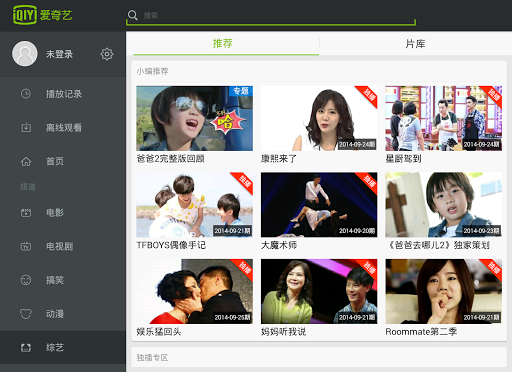Select the 电影 channel icon
Image resolution: width=512 pixels, height=372 pixels.
click(x=26, y=213)
